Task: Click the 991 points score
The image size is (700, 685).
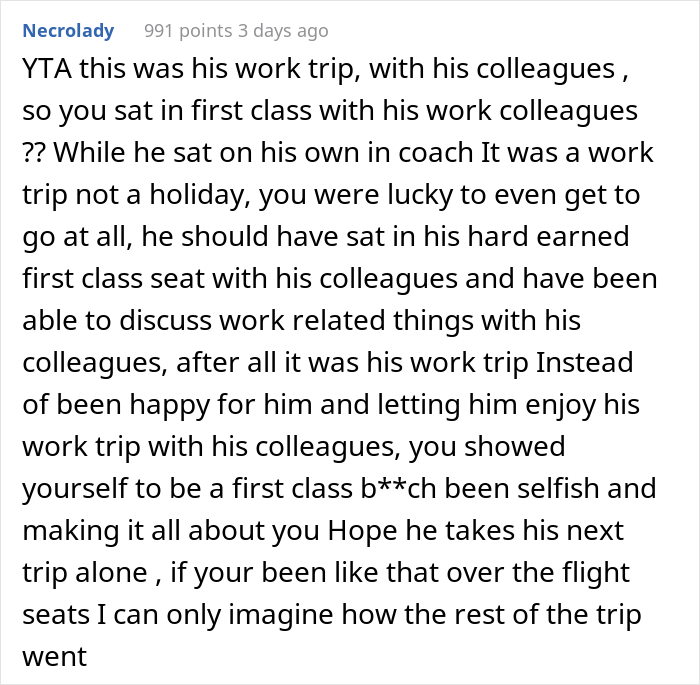Action: (187, 31)
